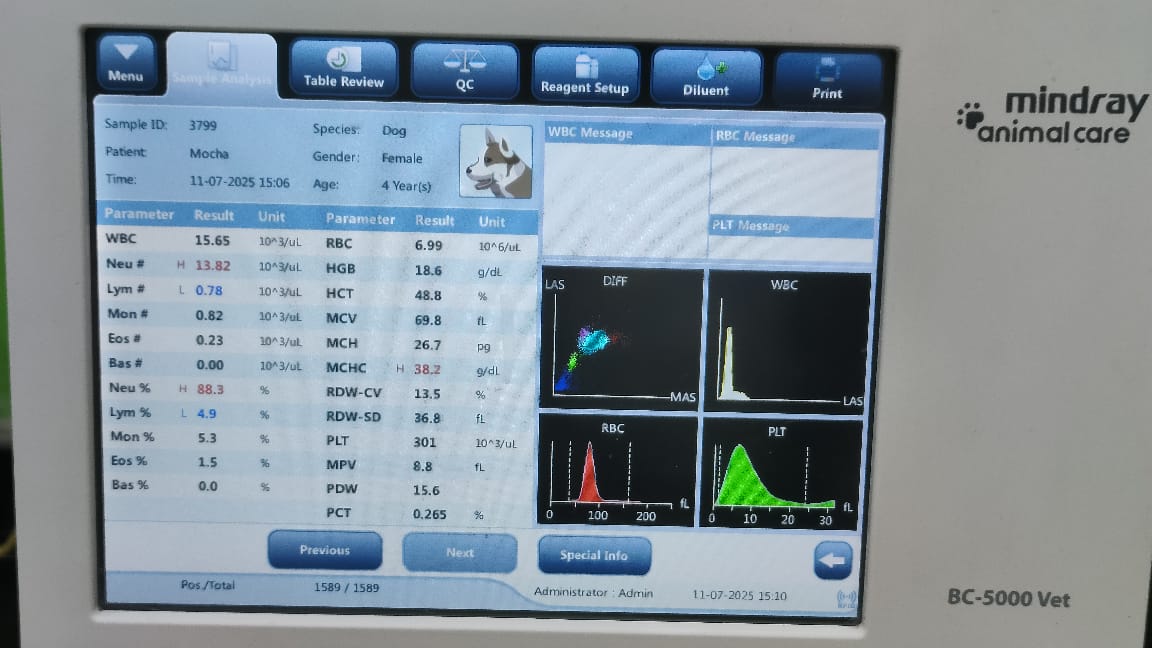Go to Previous sample result

pyautogui.click(x=325, y=550)
